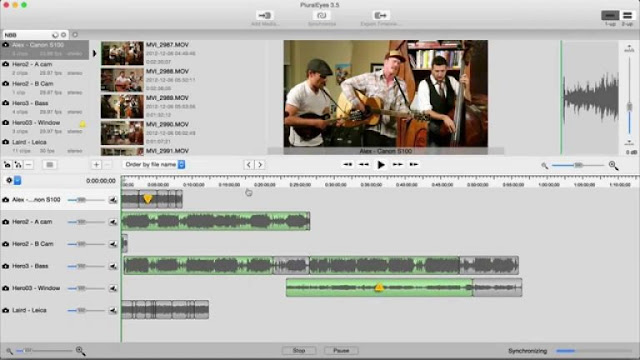Click the status bar zoom in magnifier
Screen dimensions: 640x360
click(80, 351)
